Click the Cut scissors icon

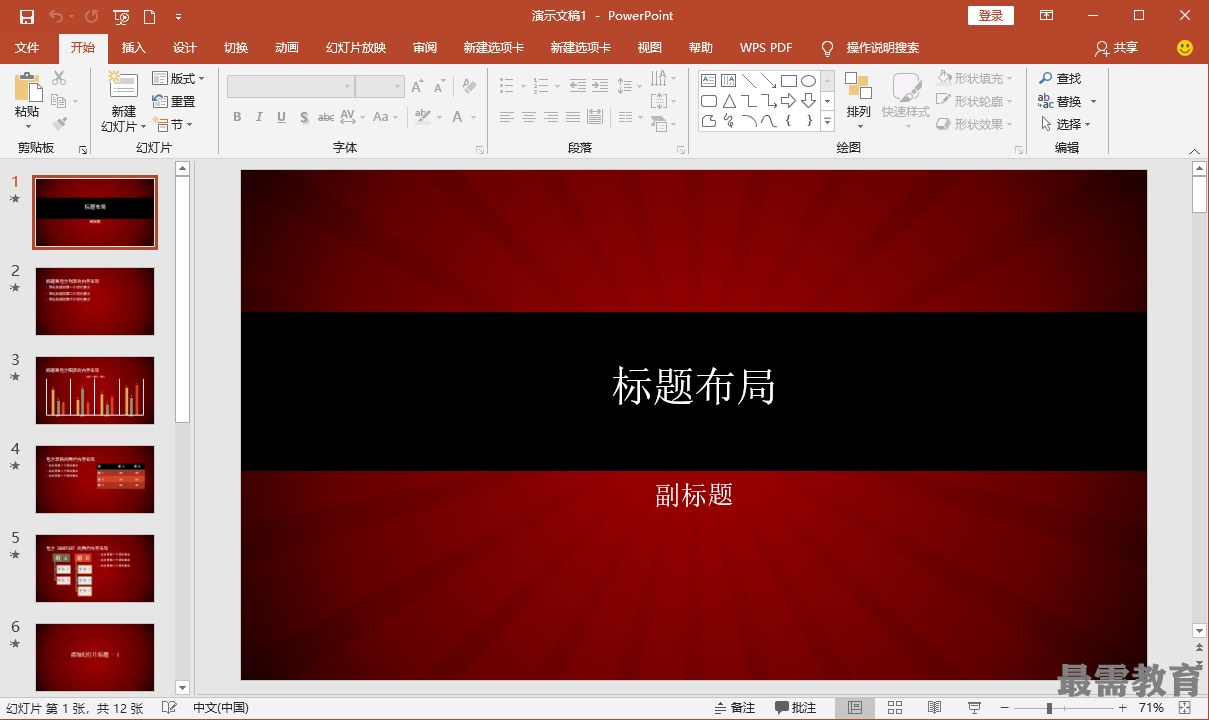pyautogui.click(x=59, y=78)
